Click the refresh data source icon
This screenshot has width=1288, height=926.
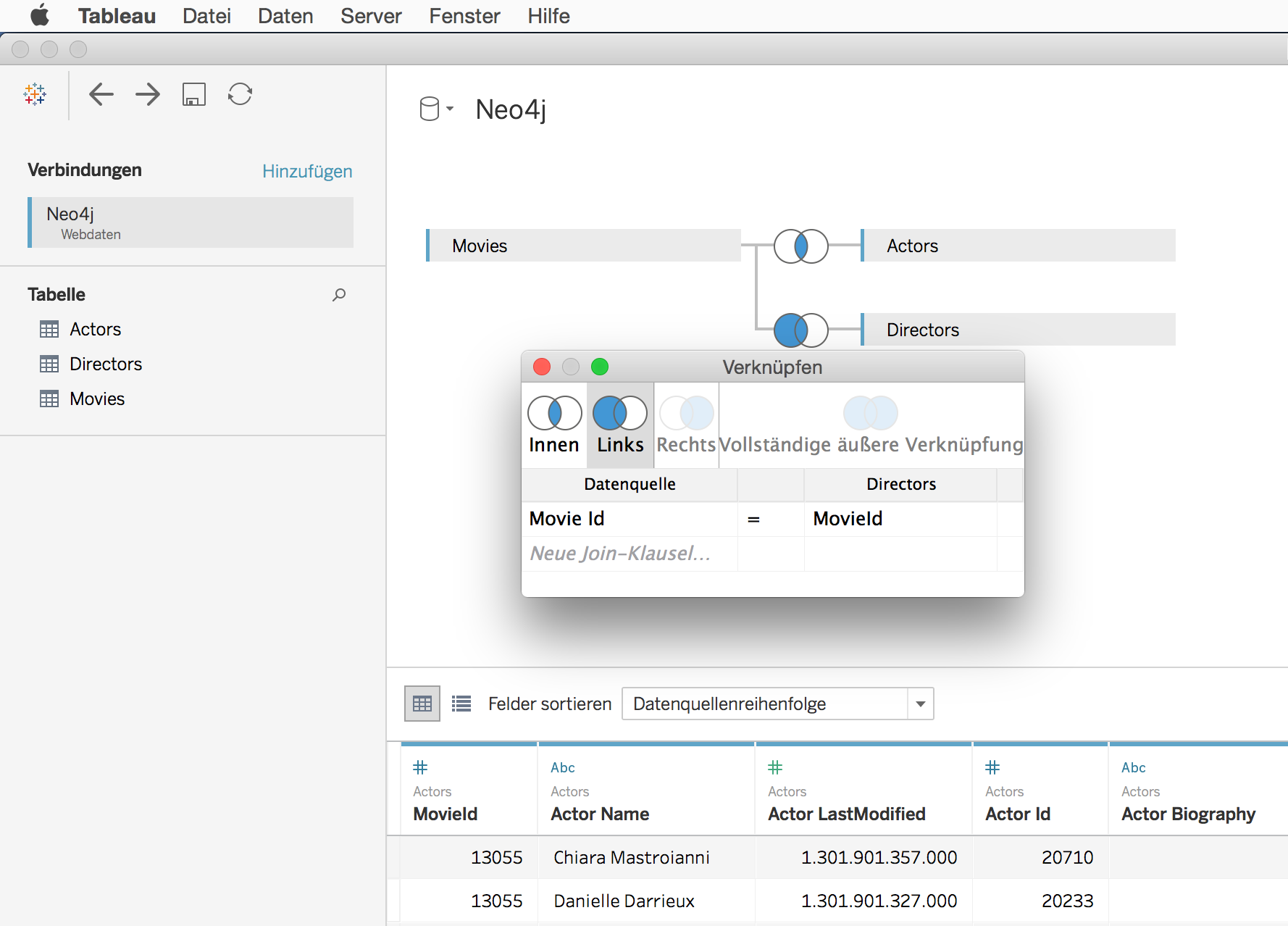click(240, 94)
